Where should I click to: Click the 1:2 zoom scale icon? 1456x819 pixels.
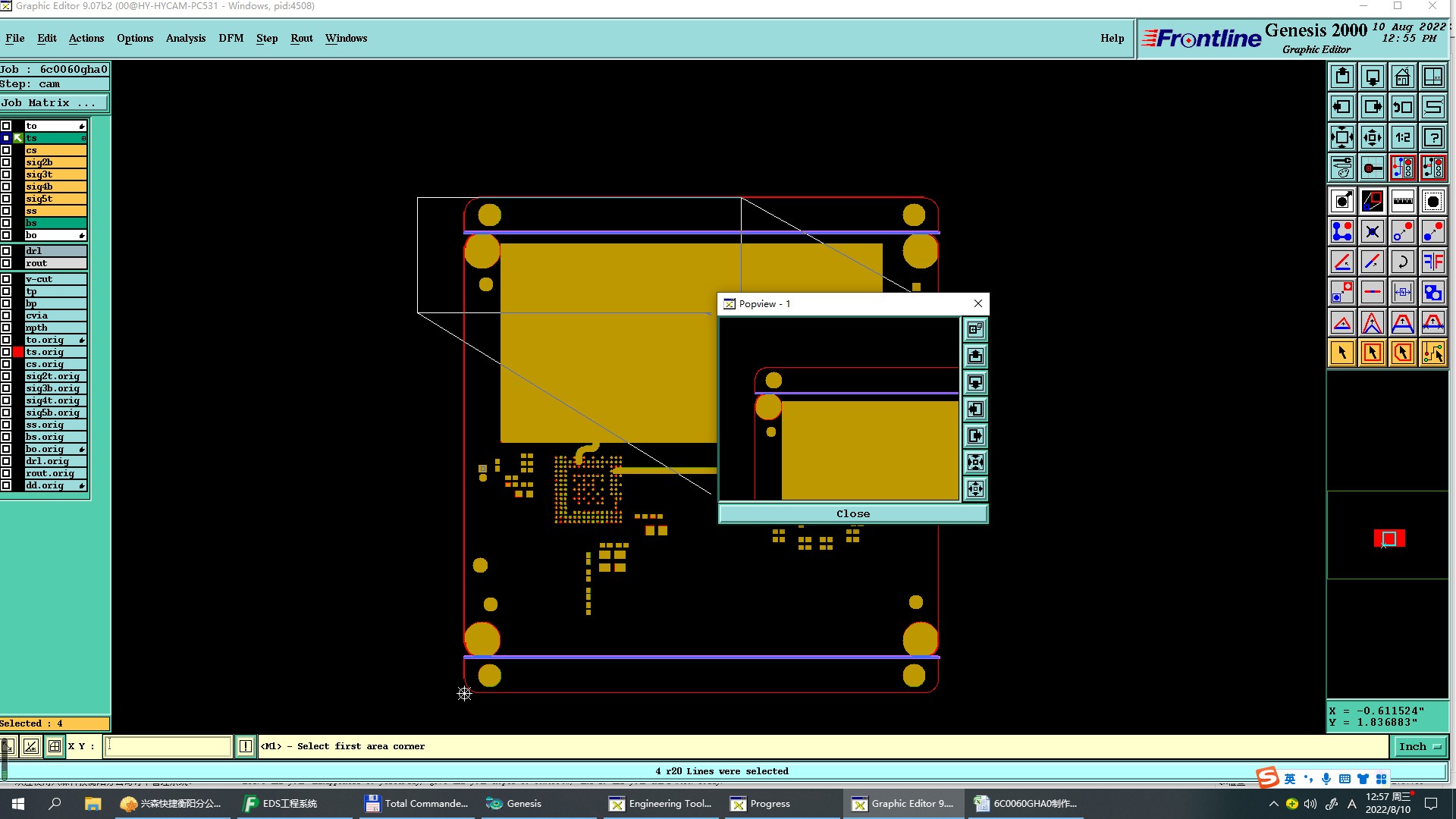(1402, 137)
